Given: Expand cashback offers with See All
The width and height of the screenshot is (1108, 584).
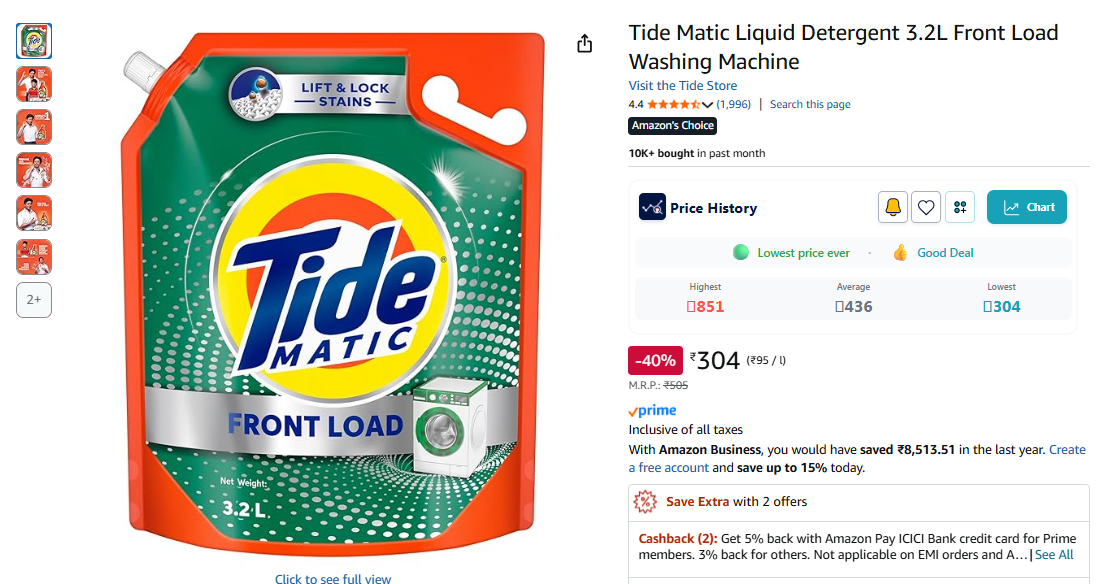Looking at the screenshot, I should point(1054,554).
